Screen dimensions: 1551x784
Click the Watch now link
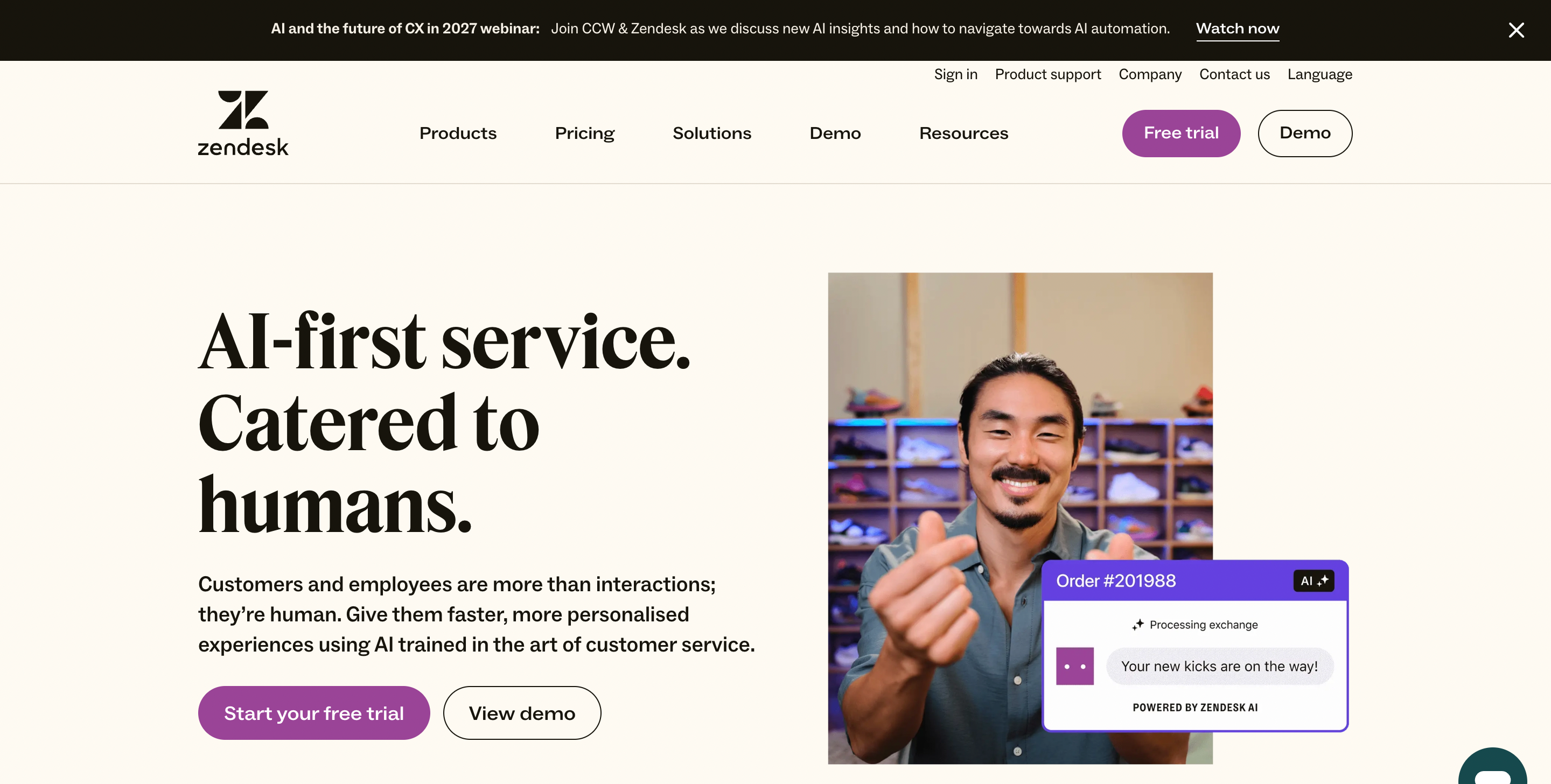(x=1236, y=29)
